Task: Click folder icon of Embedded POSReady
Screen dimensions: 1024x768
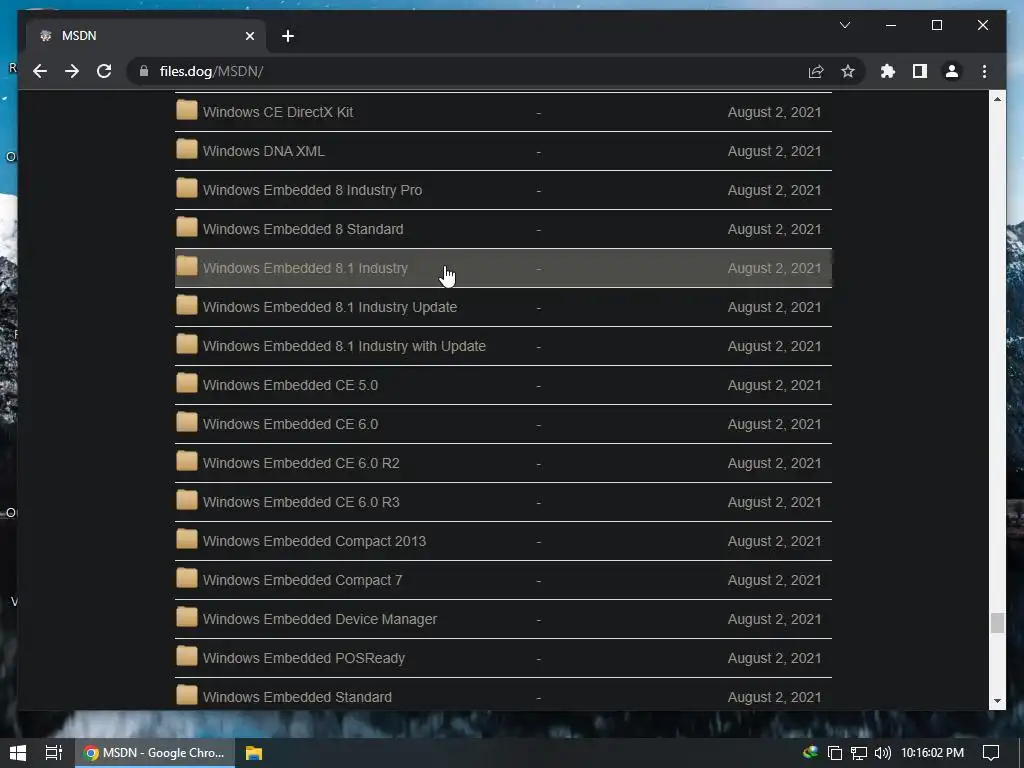Action: click(187, 656)
